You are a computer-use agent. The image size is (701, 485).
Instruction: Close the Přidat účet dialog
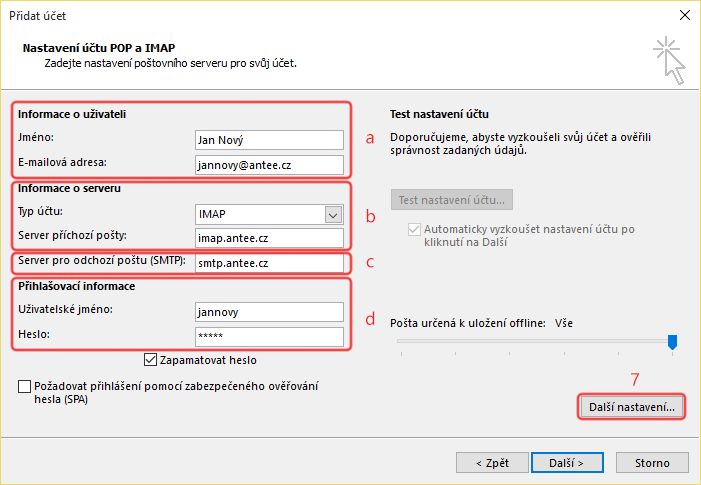click(x=682, y=16)
